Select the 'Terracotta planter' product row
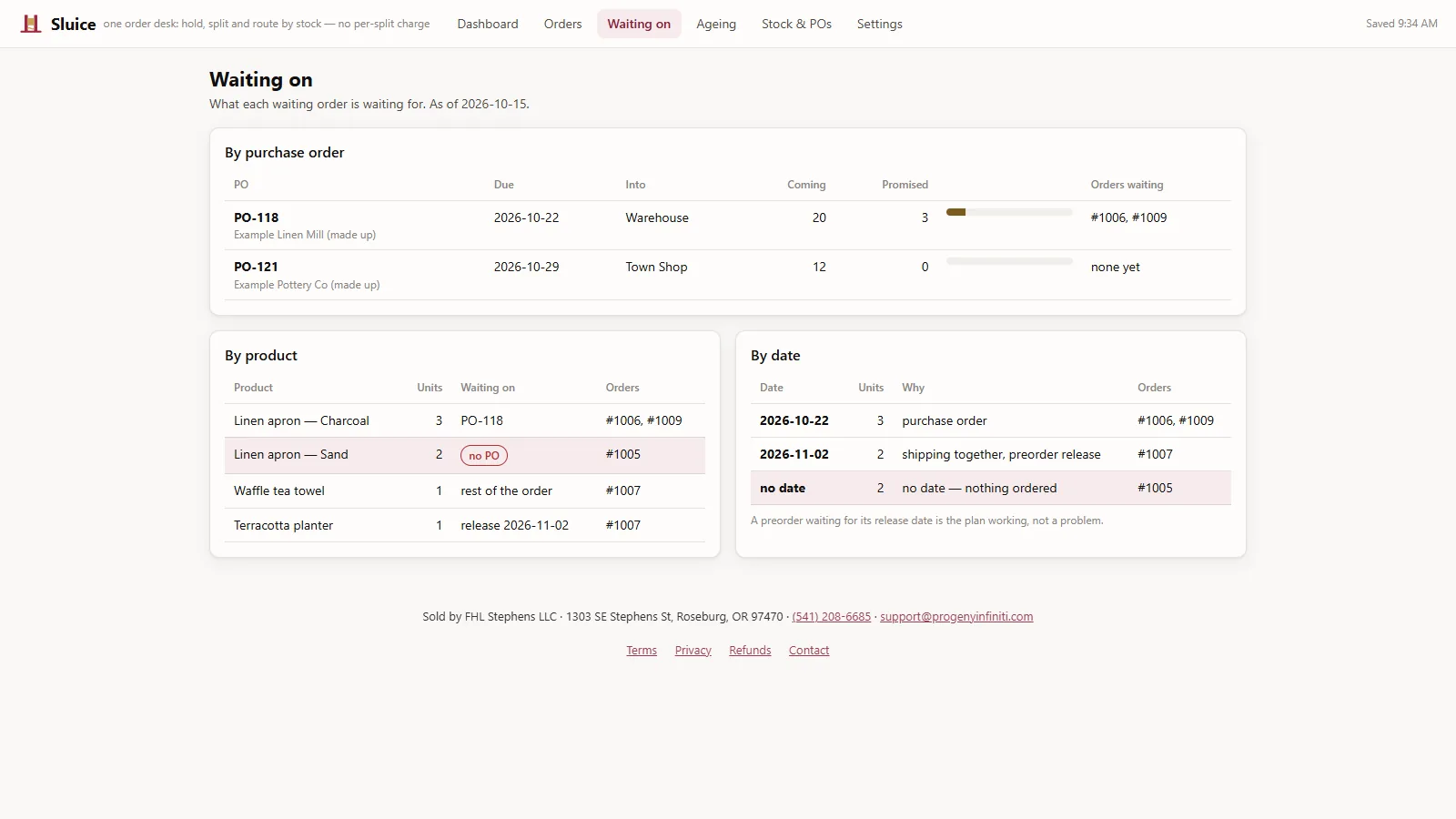 (465, 525)
